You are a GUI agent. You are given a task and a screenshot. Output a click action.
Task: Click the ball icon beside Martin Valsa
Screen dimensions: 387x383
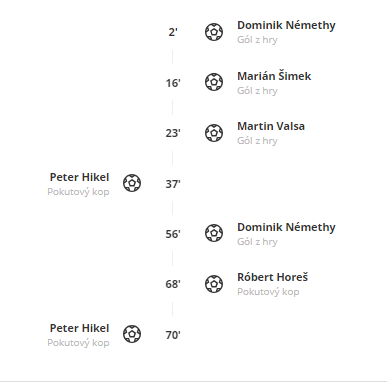click(214, 133)
